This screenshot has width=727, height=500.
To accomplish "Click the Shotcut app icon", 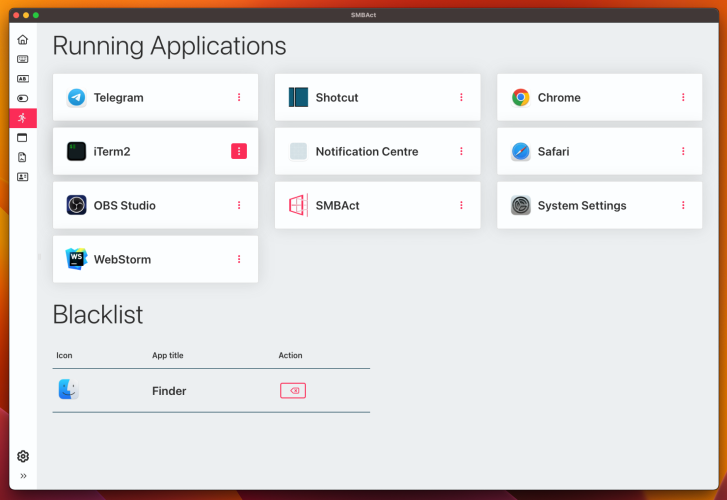I will pos(298,97).
